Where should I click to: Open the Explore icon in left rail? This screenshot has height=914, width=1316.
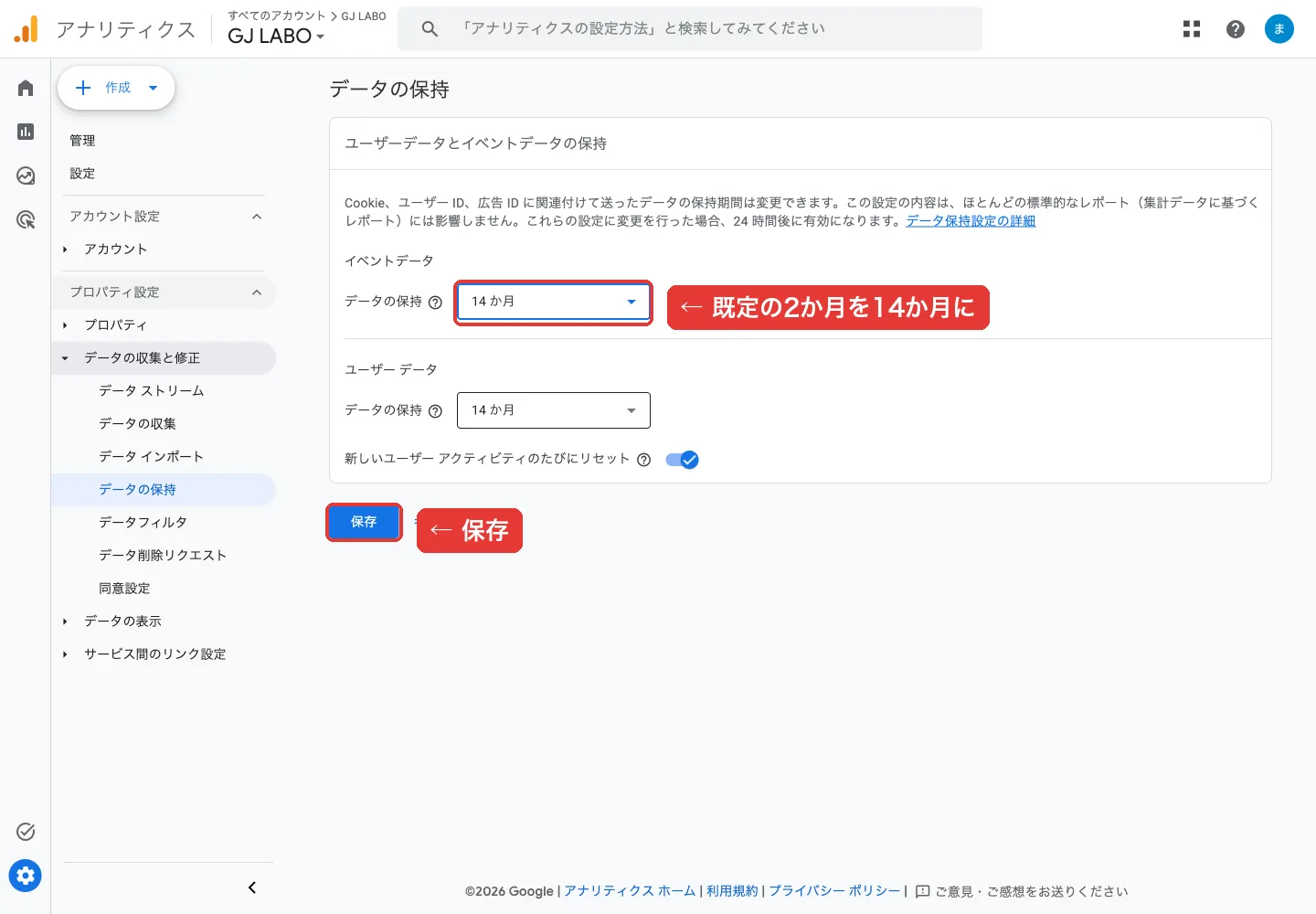26,175
